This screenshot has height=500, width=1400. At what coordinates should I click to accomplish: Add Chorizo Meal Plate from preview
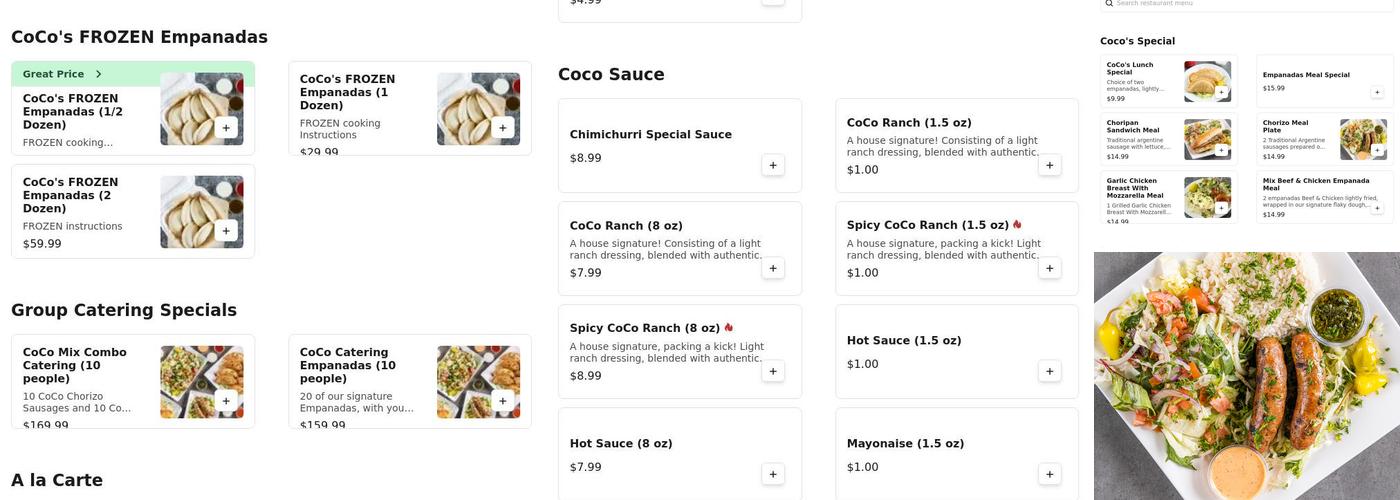(x=1377, y=150)
